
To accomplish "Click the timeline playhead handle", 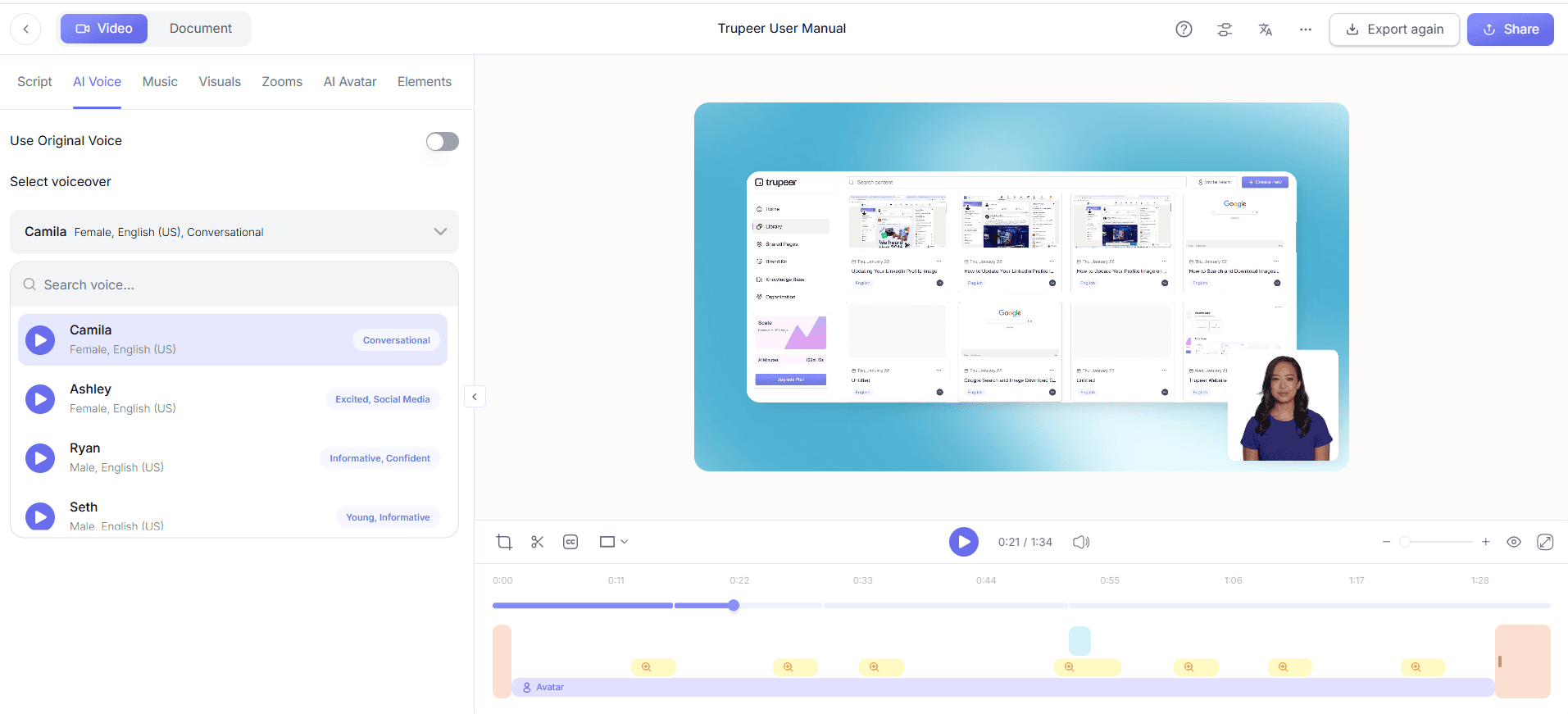I will tap(734, 606).
